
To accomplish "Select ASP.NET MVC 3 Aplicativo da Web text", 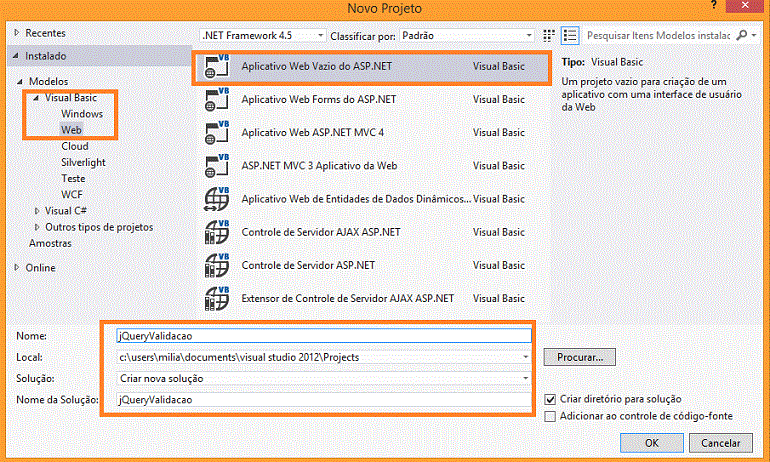I will click(319, 166).
